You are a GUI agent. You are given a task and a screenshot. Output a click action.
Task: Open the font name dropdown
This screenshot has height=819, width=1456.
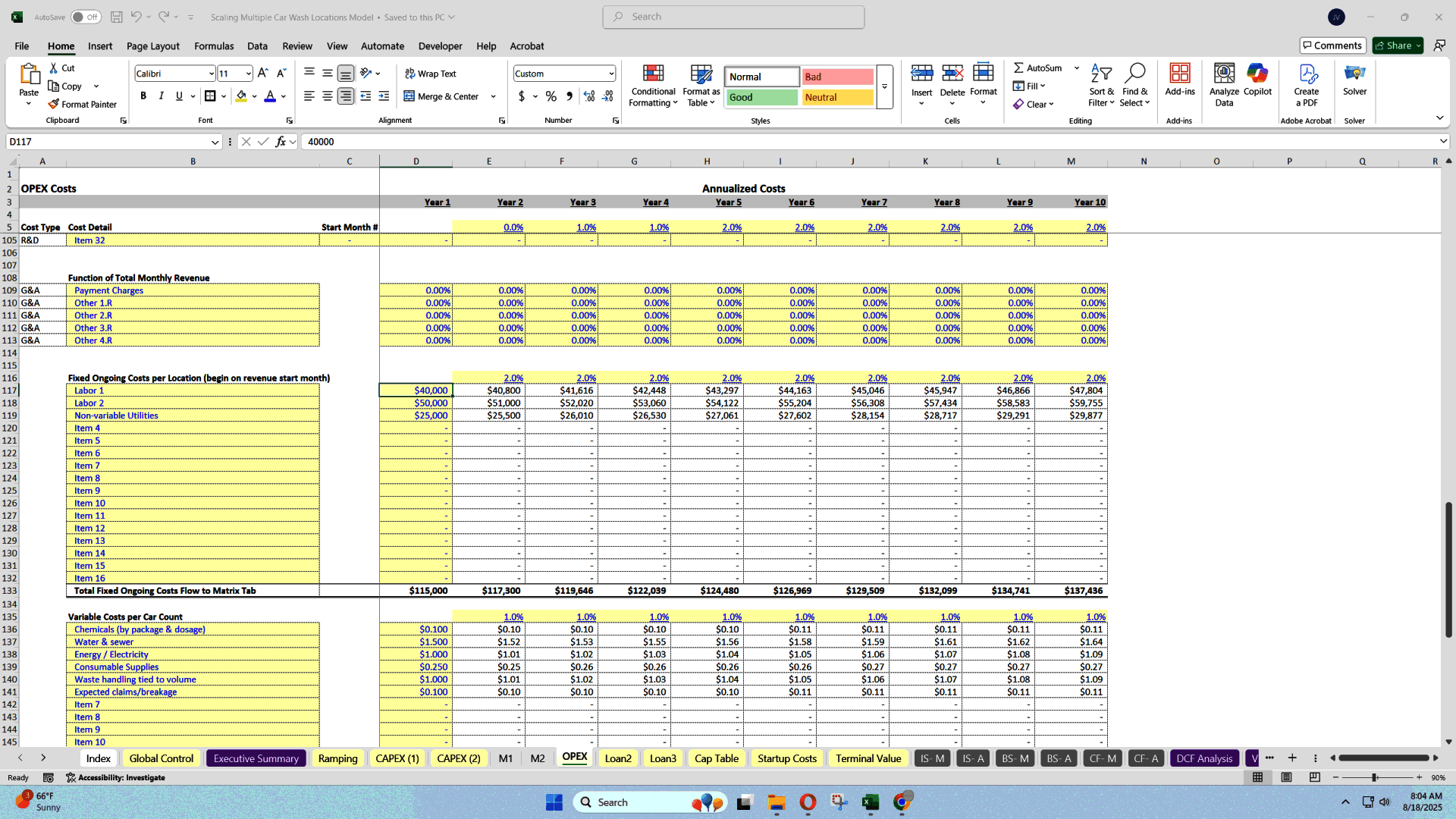[211, 74]
